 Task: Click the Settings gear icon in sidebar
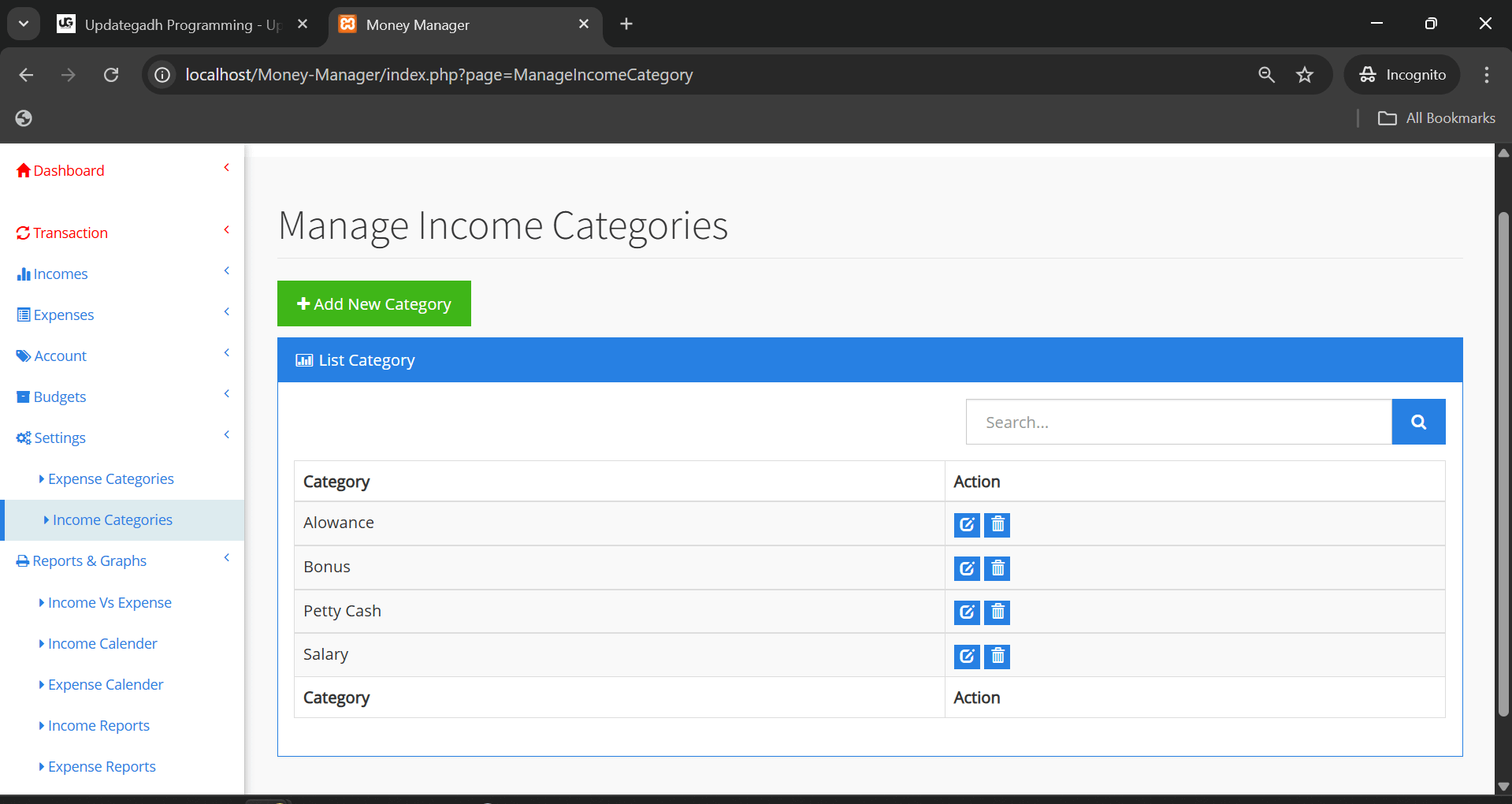(x=23, y=437)
